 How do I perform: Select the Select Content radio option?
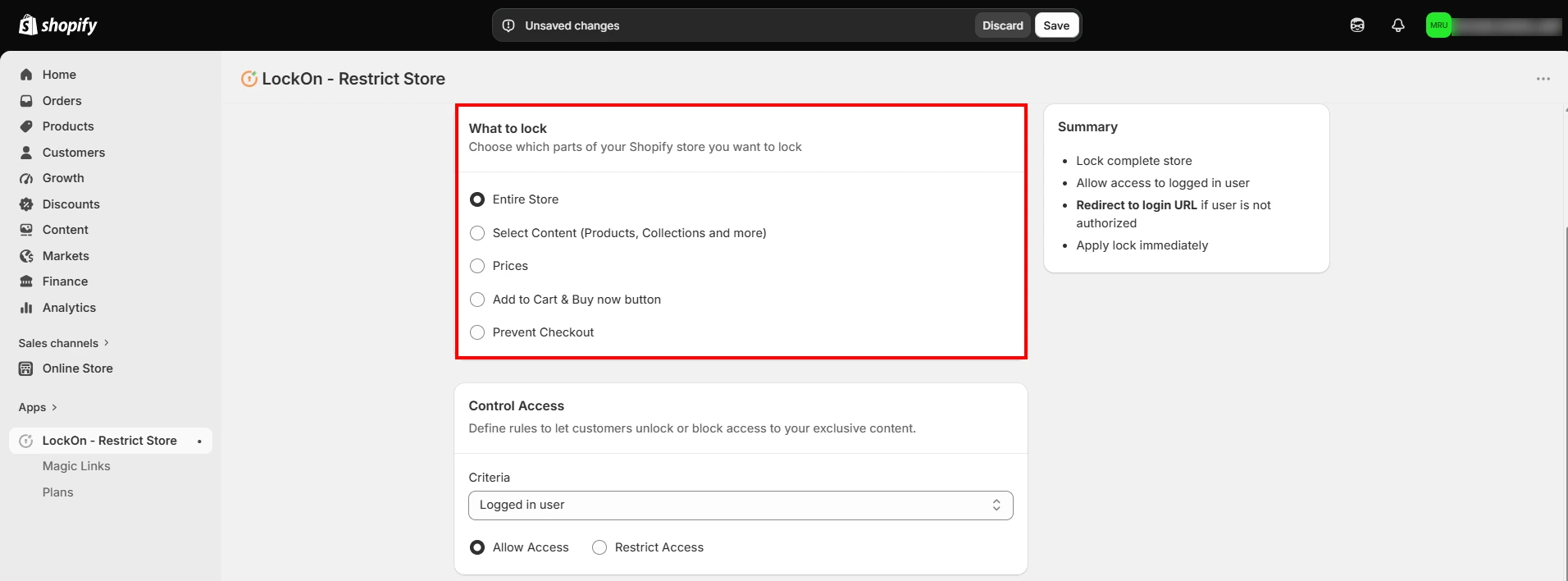click(477, 233)
